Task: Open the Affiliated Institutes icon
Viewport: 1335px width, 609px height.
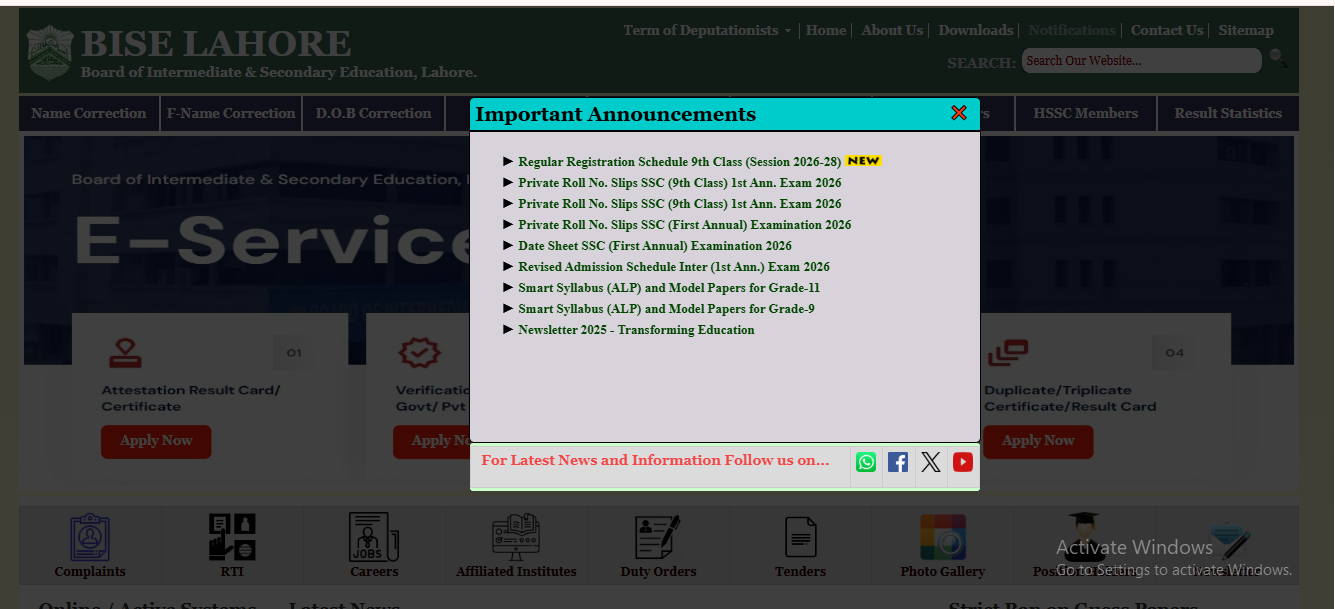Action: [516, 537]
